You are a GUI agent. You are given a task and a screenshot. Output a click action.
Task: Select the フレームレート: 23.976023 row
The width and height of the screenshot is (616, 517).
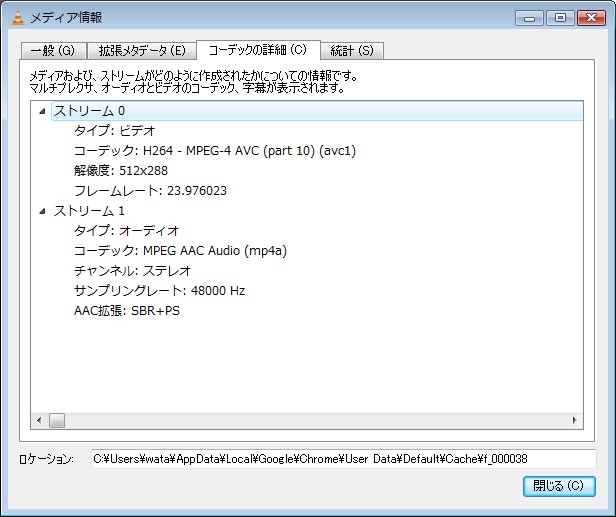coord(150,191)
